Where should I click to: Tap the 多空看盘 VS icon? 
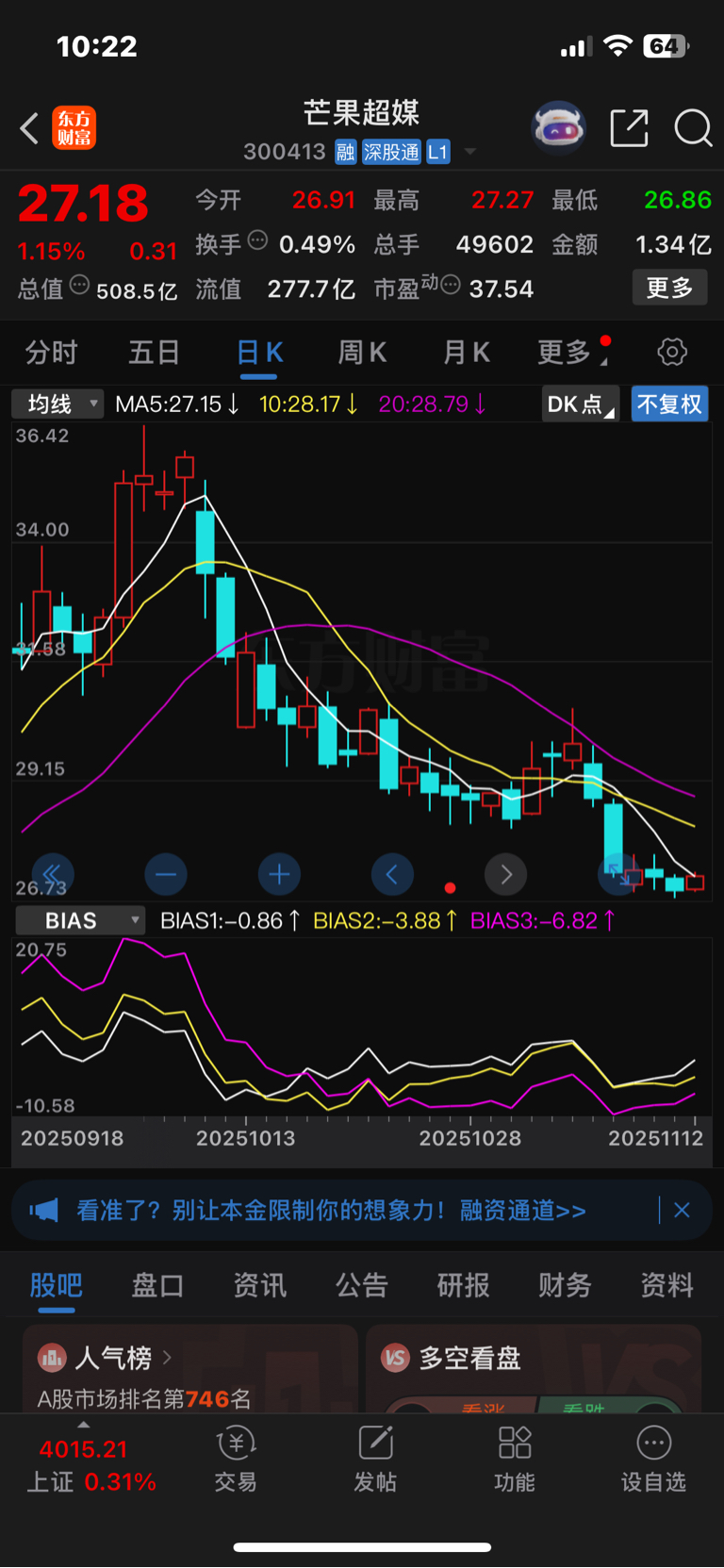(395, 1358)
